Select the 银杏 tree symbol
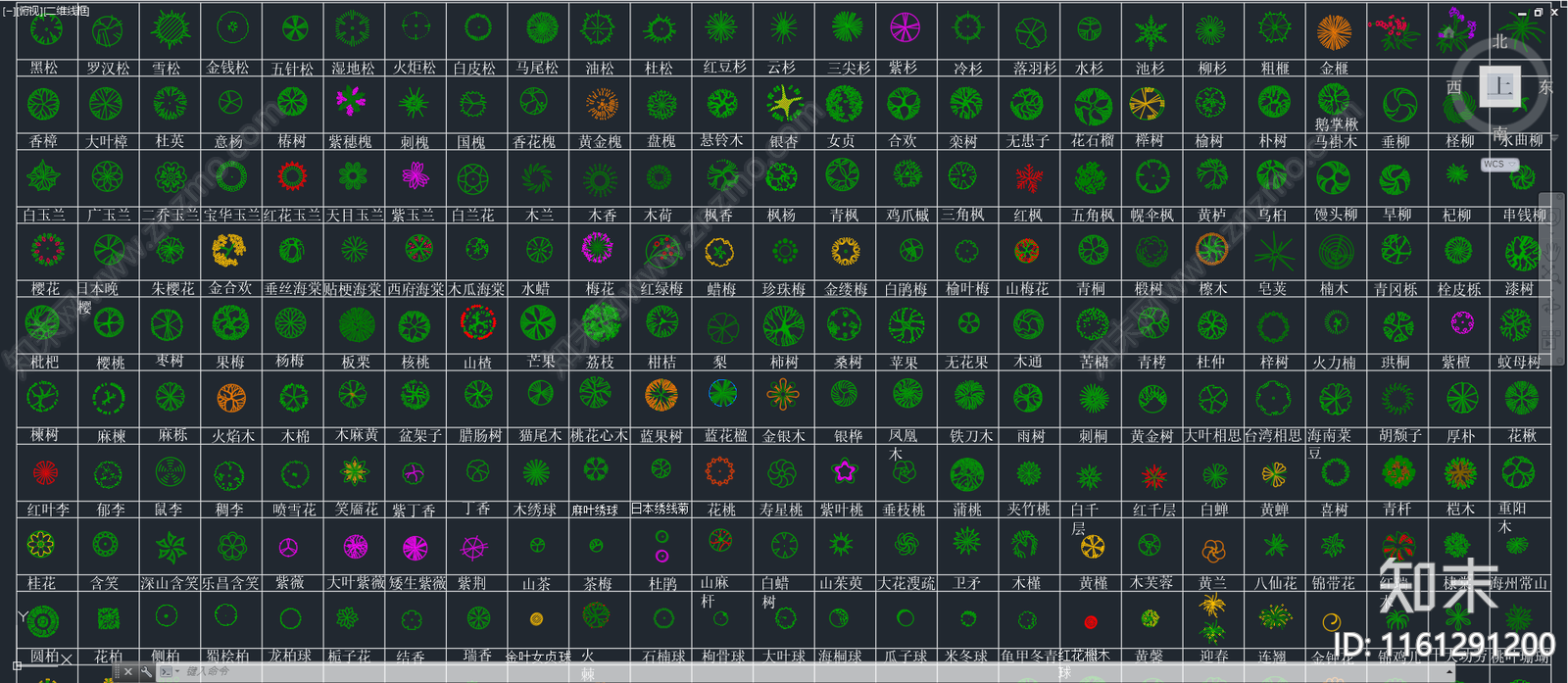The width and height of the screenshot is (1568, 683). [784, 102]
